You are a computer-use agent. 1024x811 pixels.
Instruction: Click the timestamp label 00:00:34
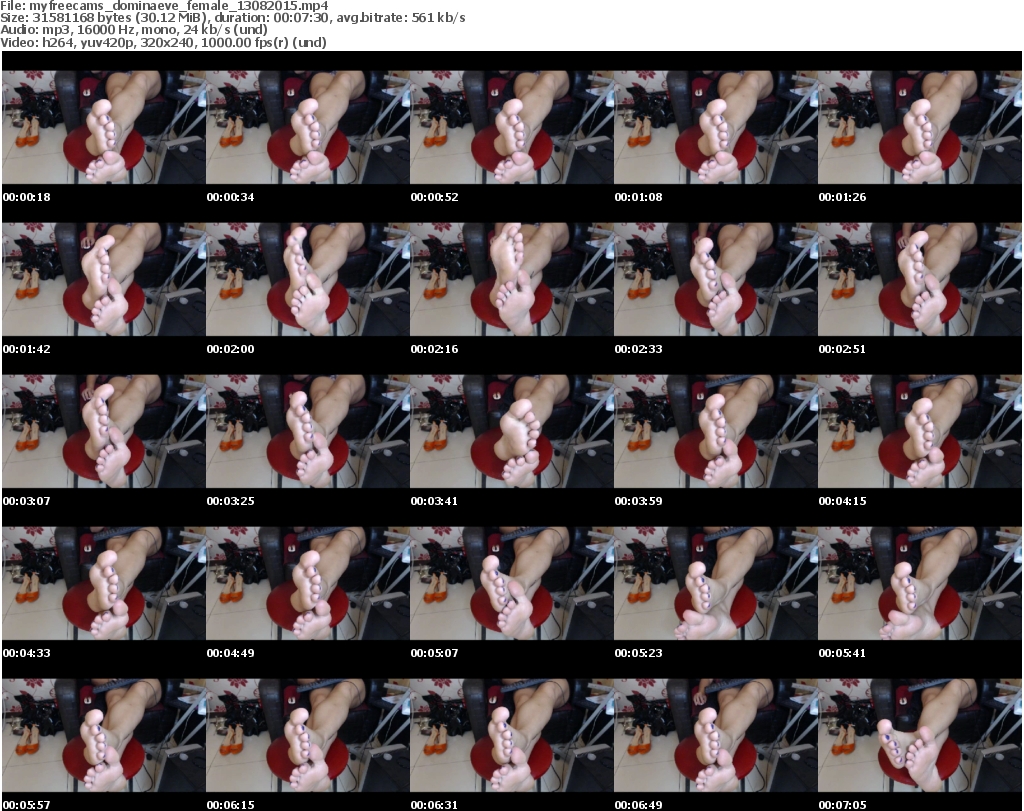tap(231, 197)
